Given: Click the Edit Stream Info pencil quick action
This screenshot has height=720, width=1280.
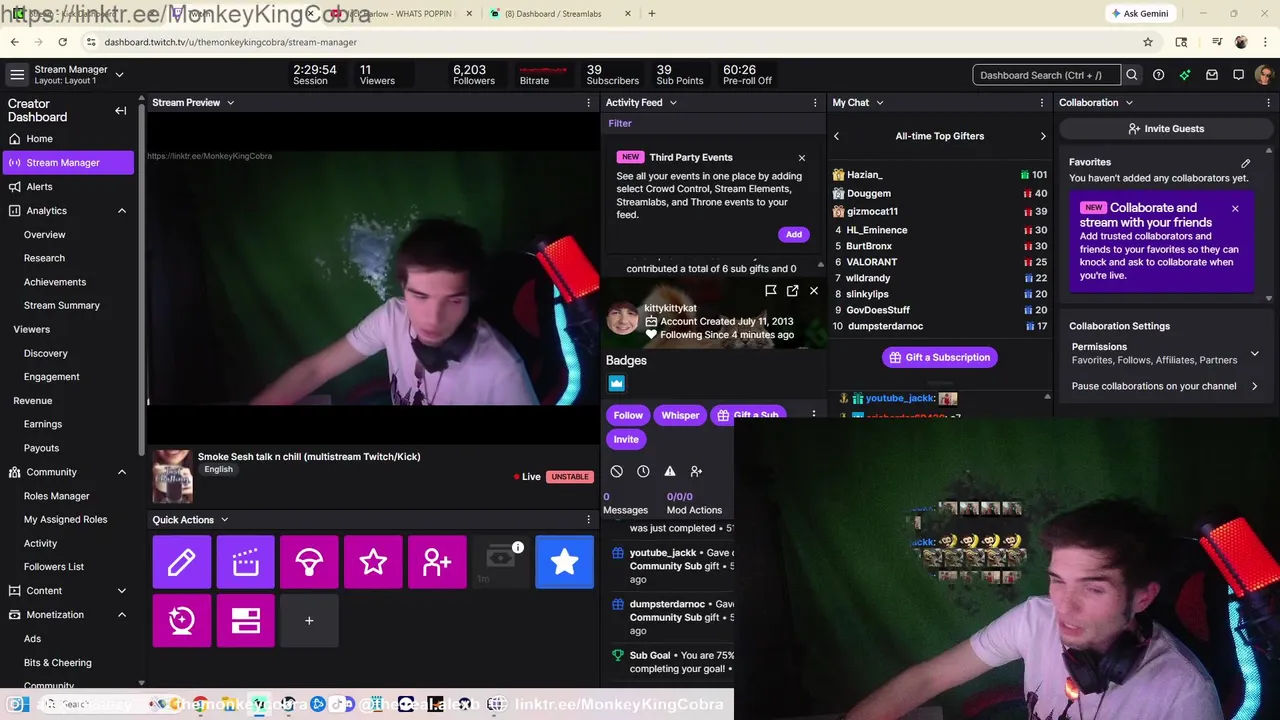Looking at the screenshot, I should (x=181, y=562).
